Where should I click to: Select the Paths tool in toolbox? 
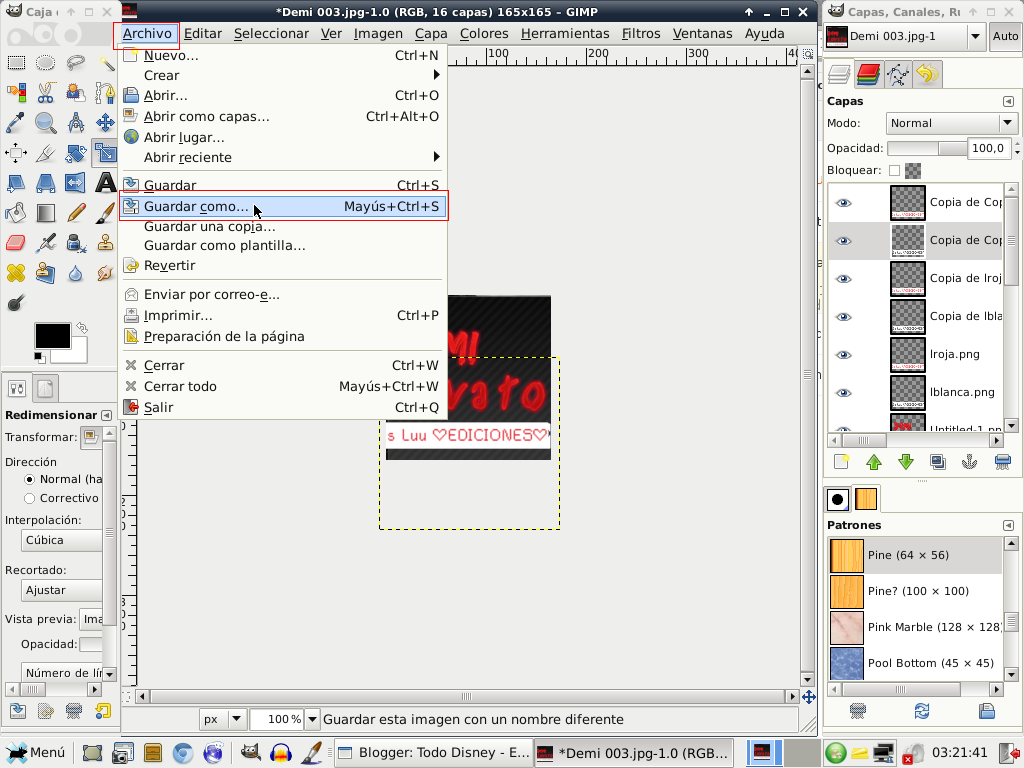point(105,93)
